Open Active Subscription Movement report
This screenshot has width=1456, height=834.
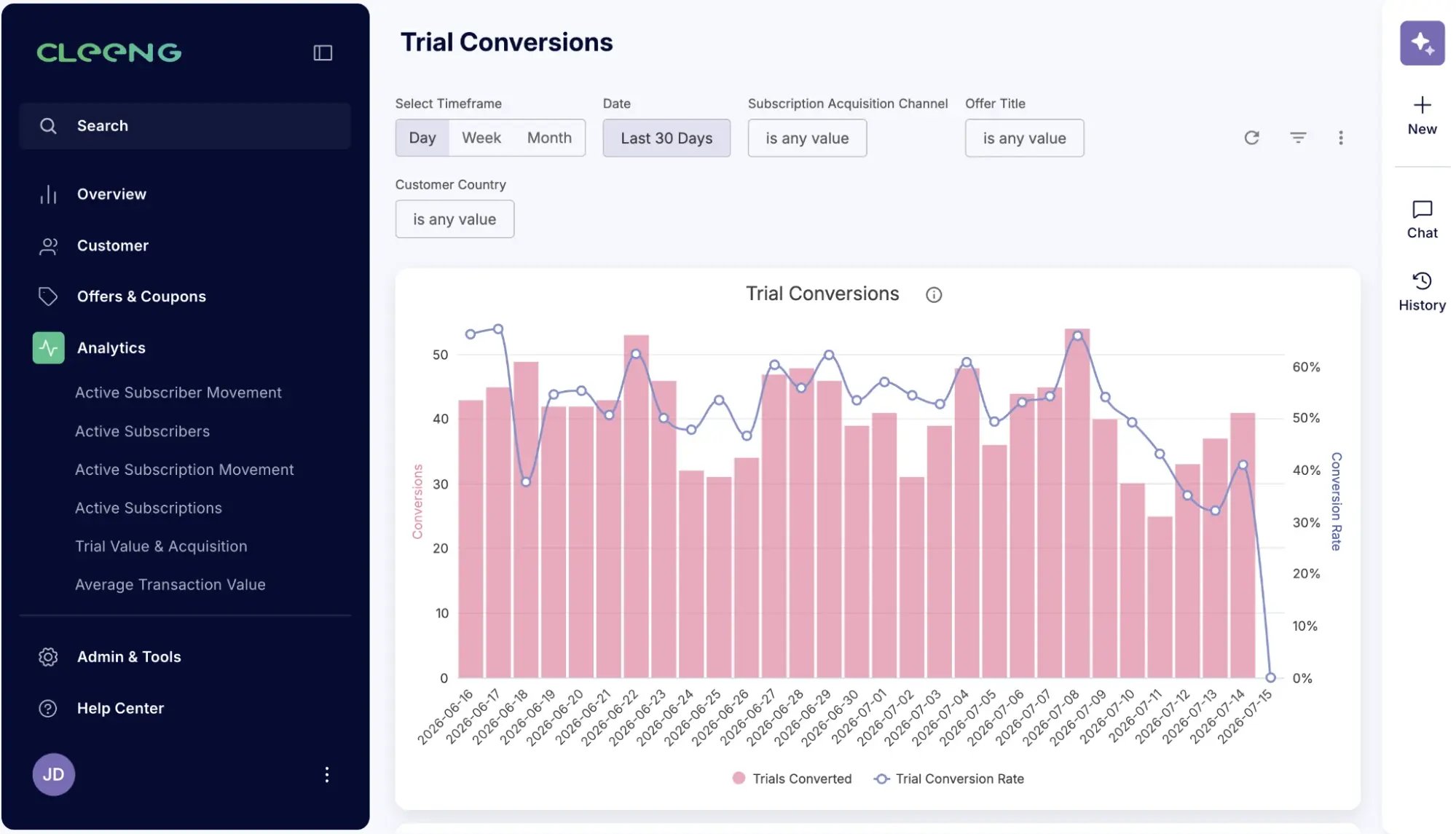click(x=184, y=470)
